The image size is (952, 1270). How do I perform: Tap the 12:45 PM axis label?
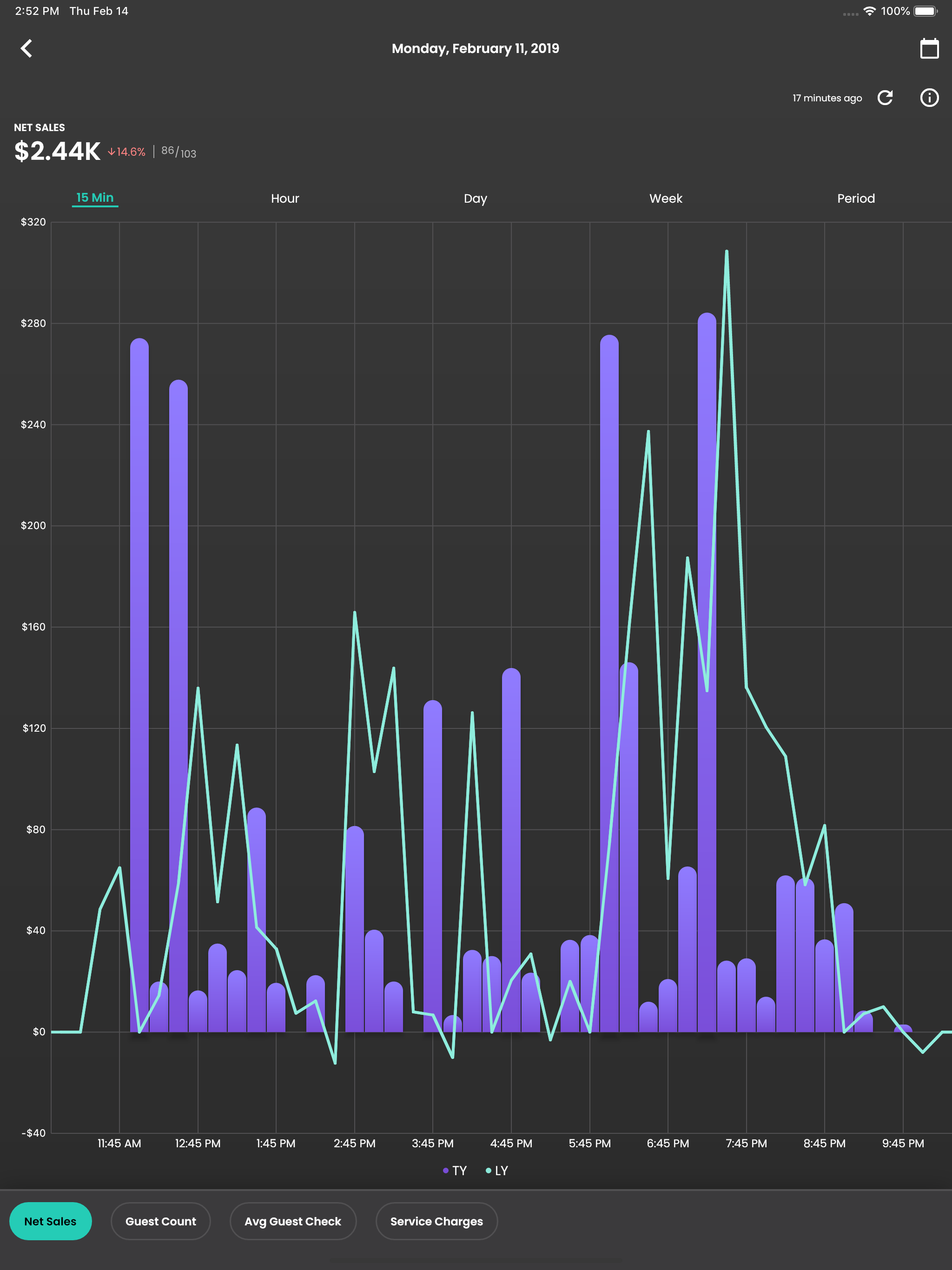click(x=198, y=1143)
